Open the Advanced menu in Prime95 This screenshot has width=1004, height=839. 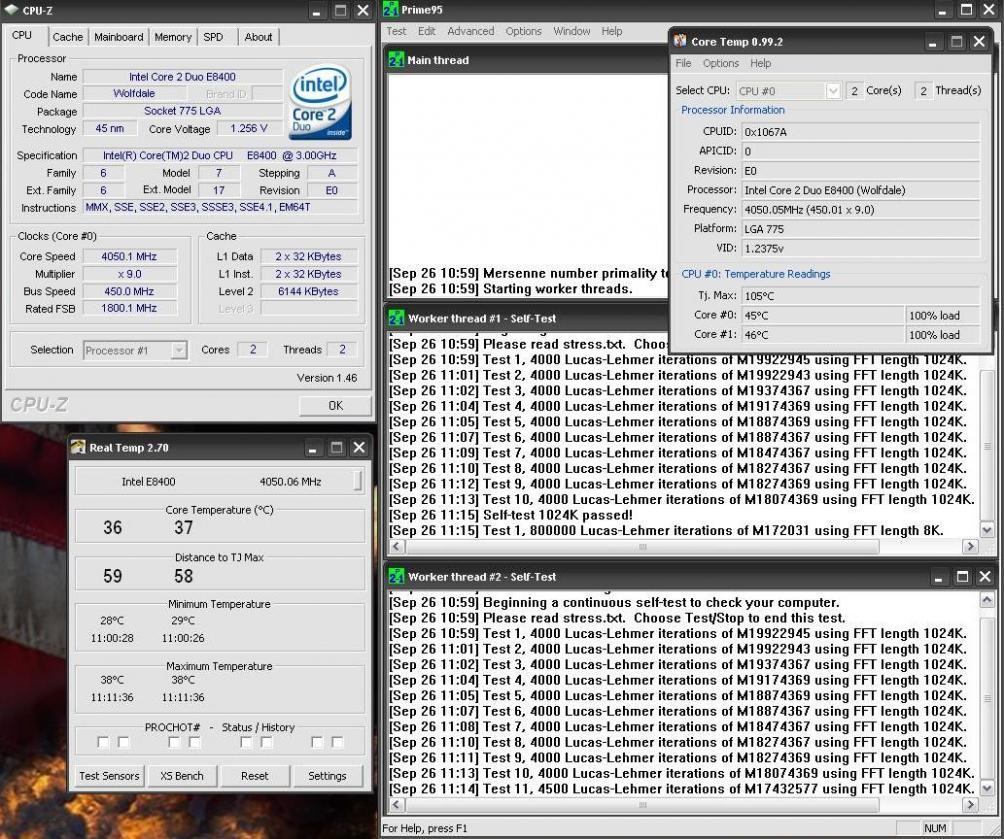[x=471, y=31]
